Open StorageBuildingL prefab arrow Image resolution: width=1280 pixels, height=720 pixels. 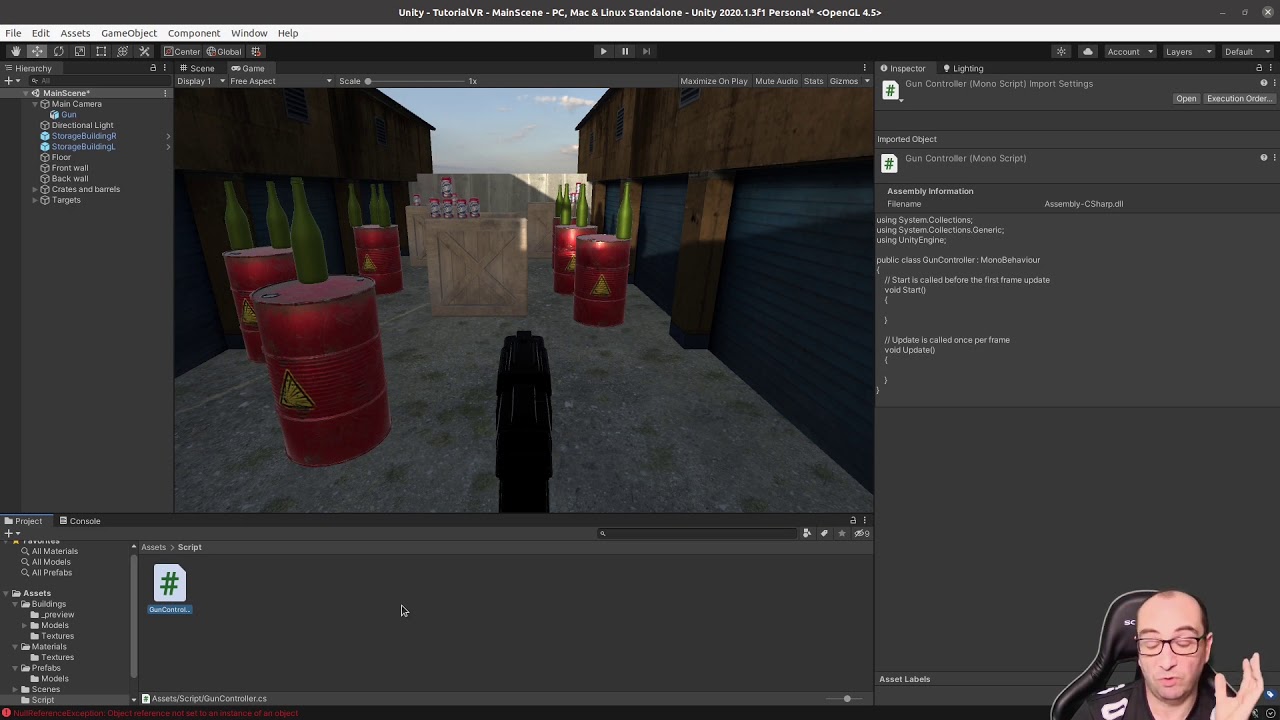167,147
